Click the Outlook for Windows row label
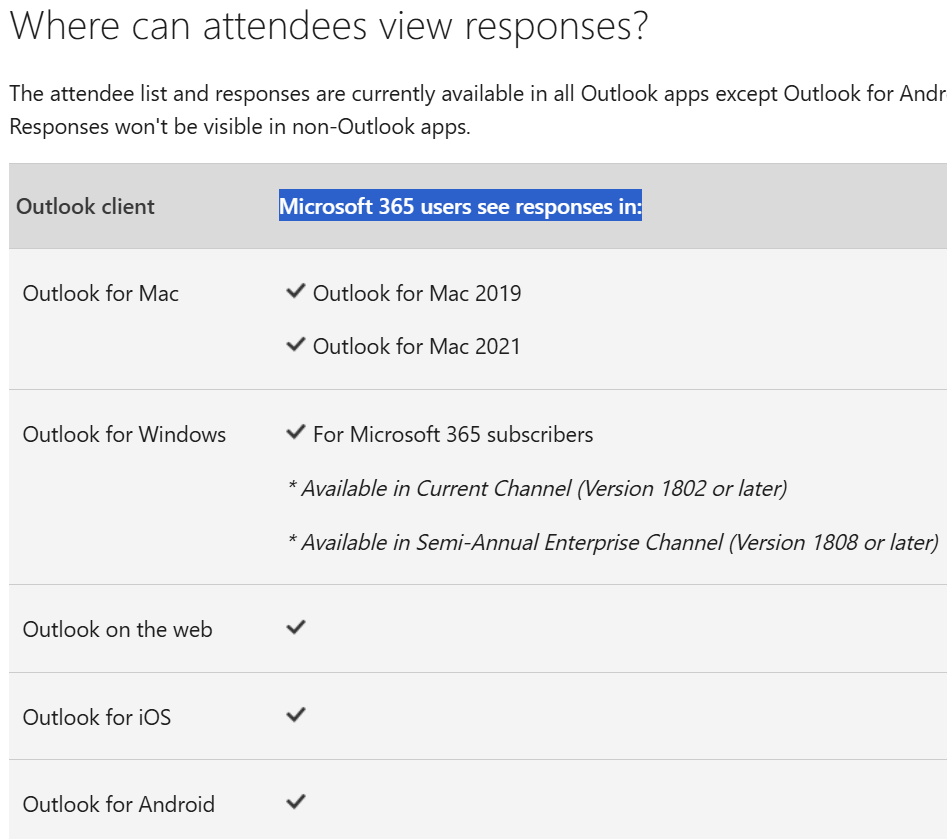This screenshot has height=839, width=947. [x=124, y=434]
